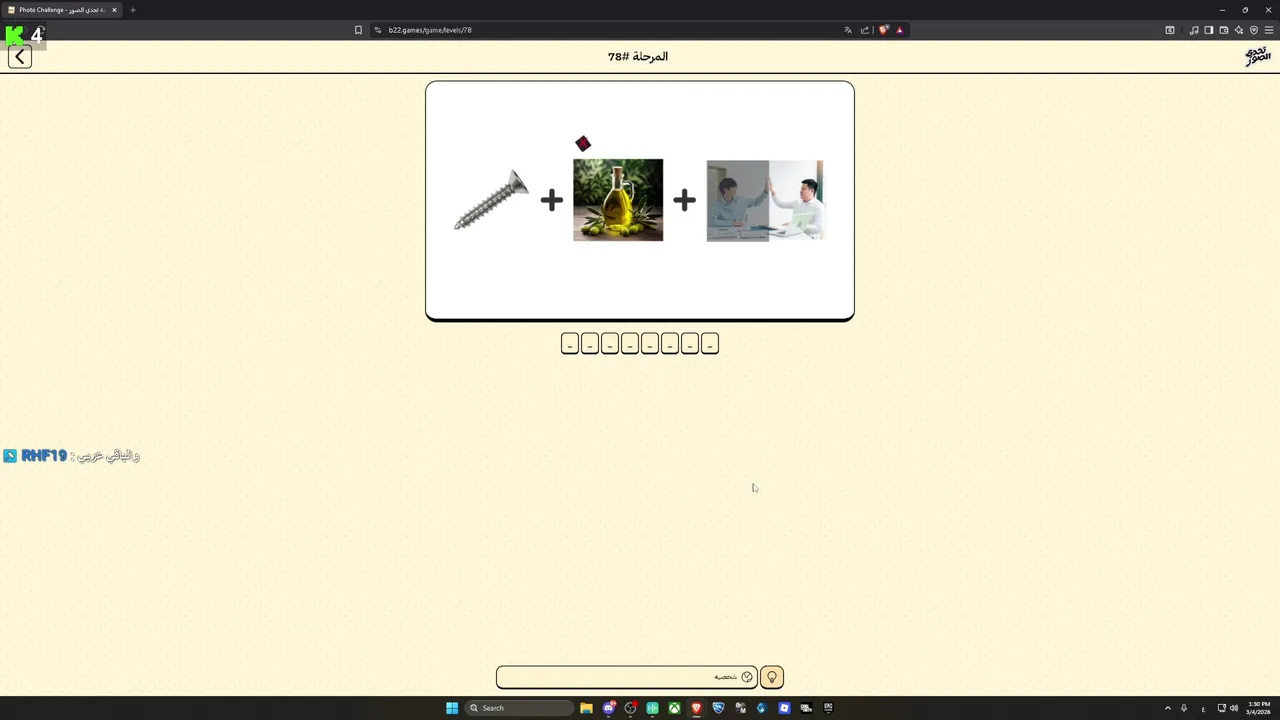Open the Leo AI sparkle icon
1280x720 pixels.
[x=1239, y=30]
